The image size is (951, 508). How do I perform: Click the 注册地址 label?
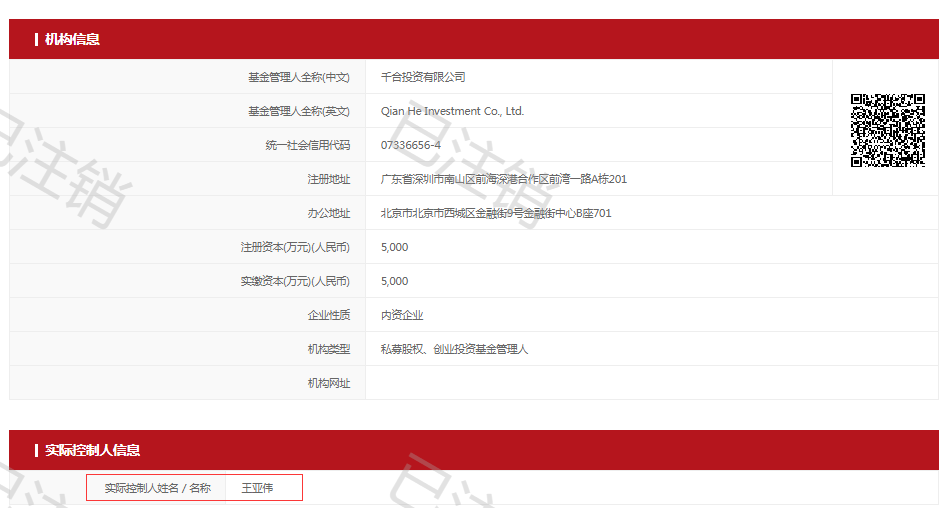(x=329, y=179)
